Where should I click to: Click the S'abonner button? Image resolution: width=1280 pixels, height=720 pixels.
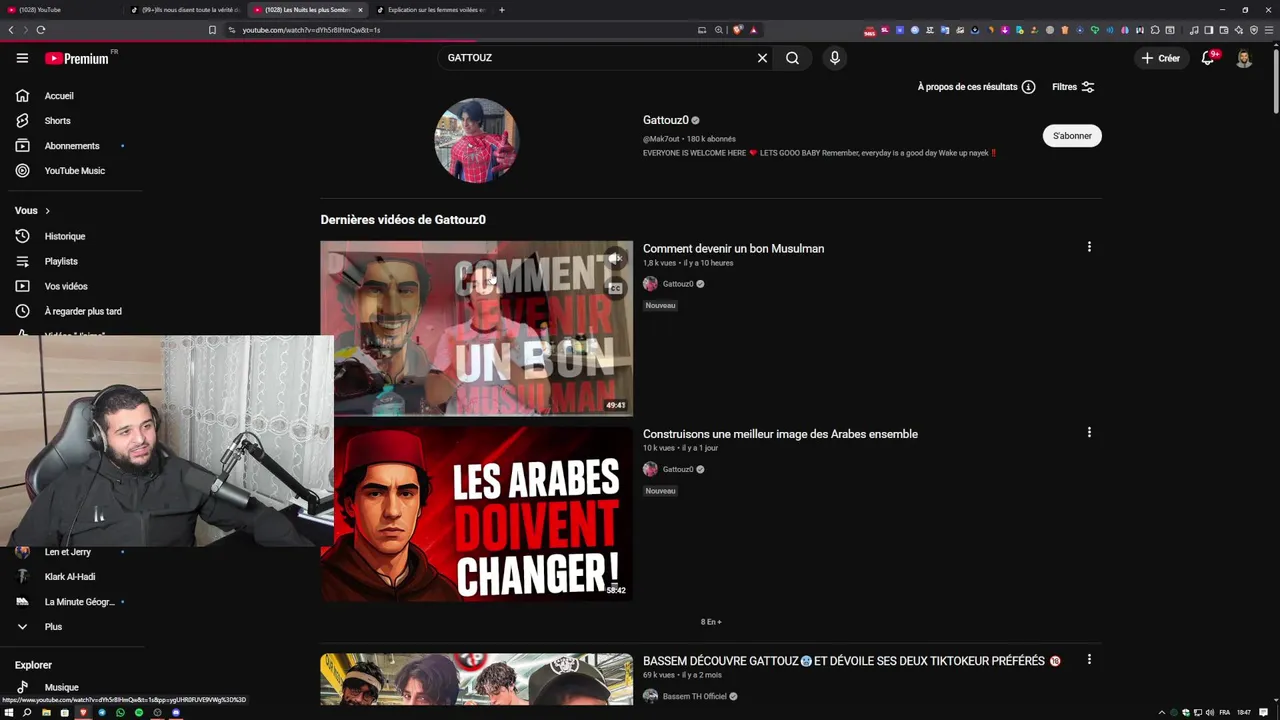pyautogui.click(x=1072, y=136)
